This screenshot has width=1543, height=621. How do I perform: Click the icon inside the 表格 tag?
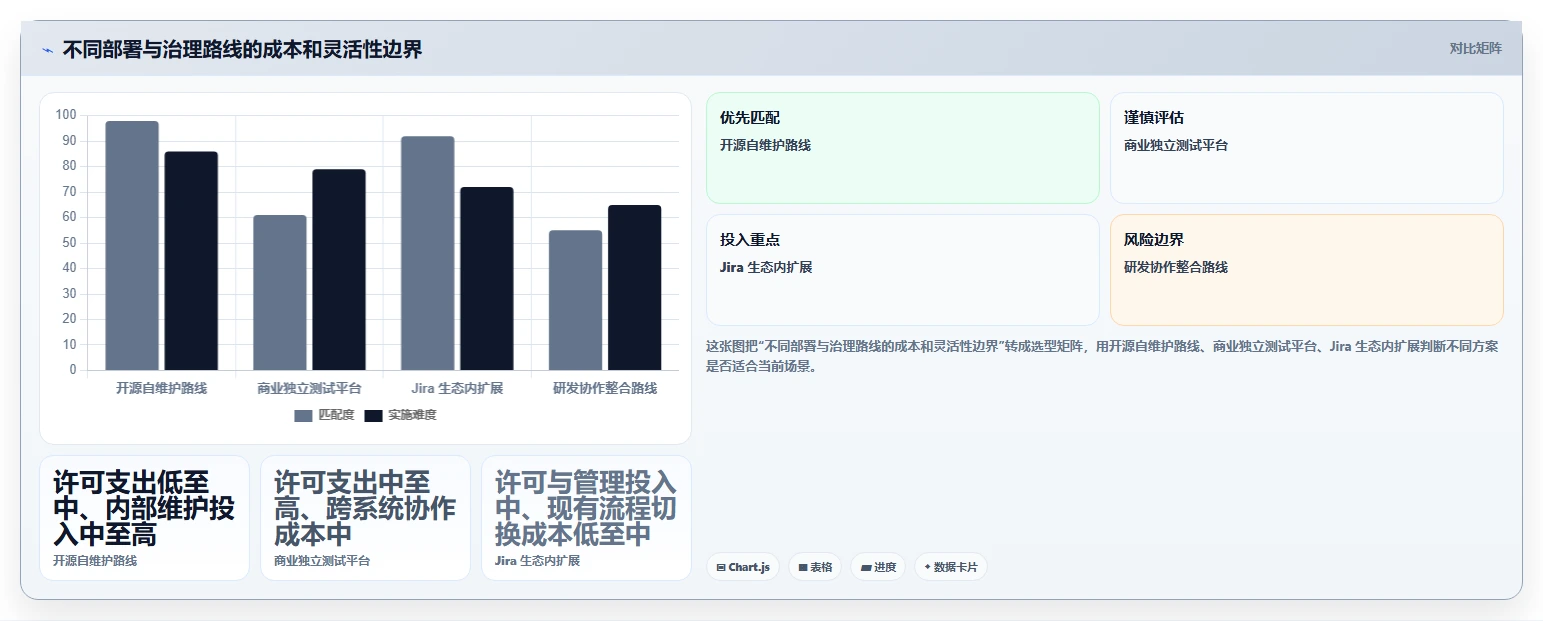tap(803, 568)
